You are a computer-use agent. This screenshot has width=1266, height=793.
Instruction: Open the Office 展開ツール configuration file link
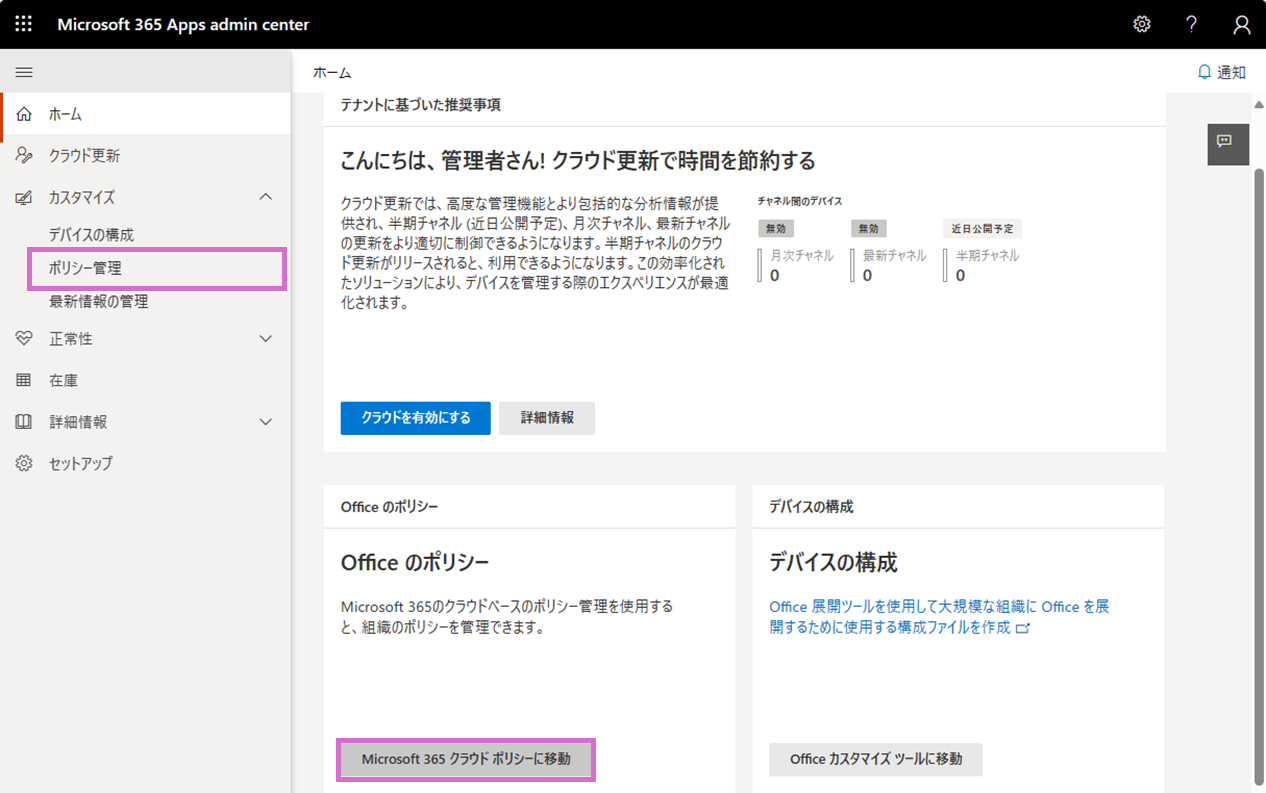(x=939, y=617)
